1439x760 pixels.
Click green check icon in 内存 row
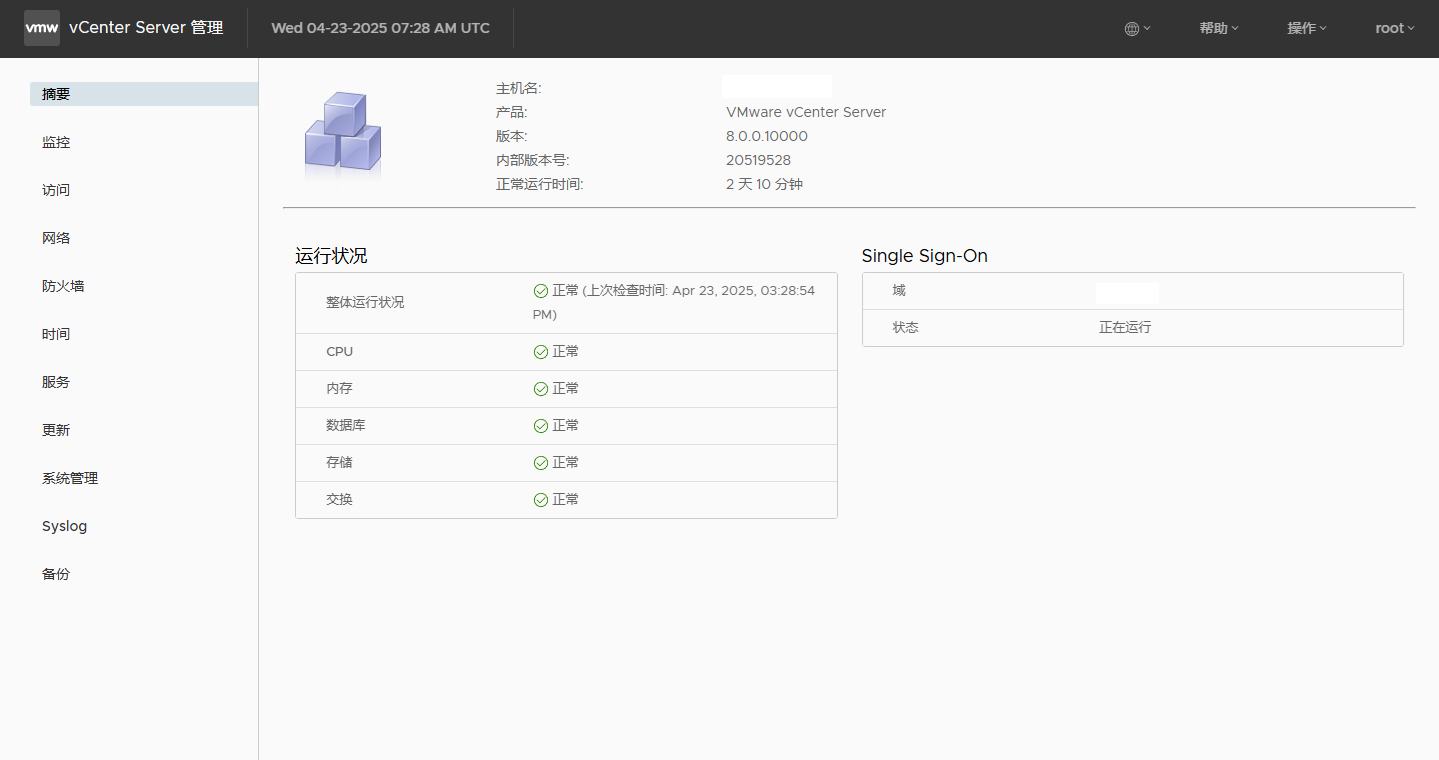point(541,389)
